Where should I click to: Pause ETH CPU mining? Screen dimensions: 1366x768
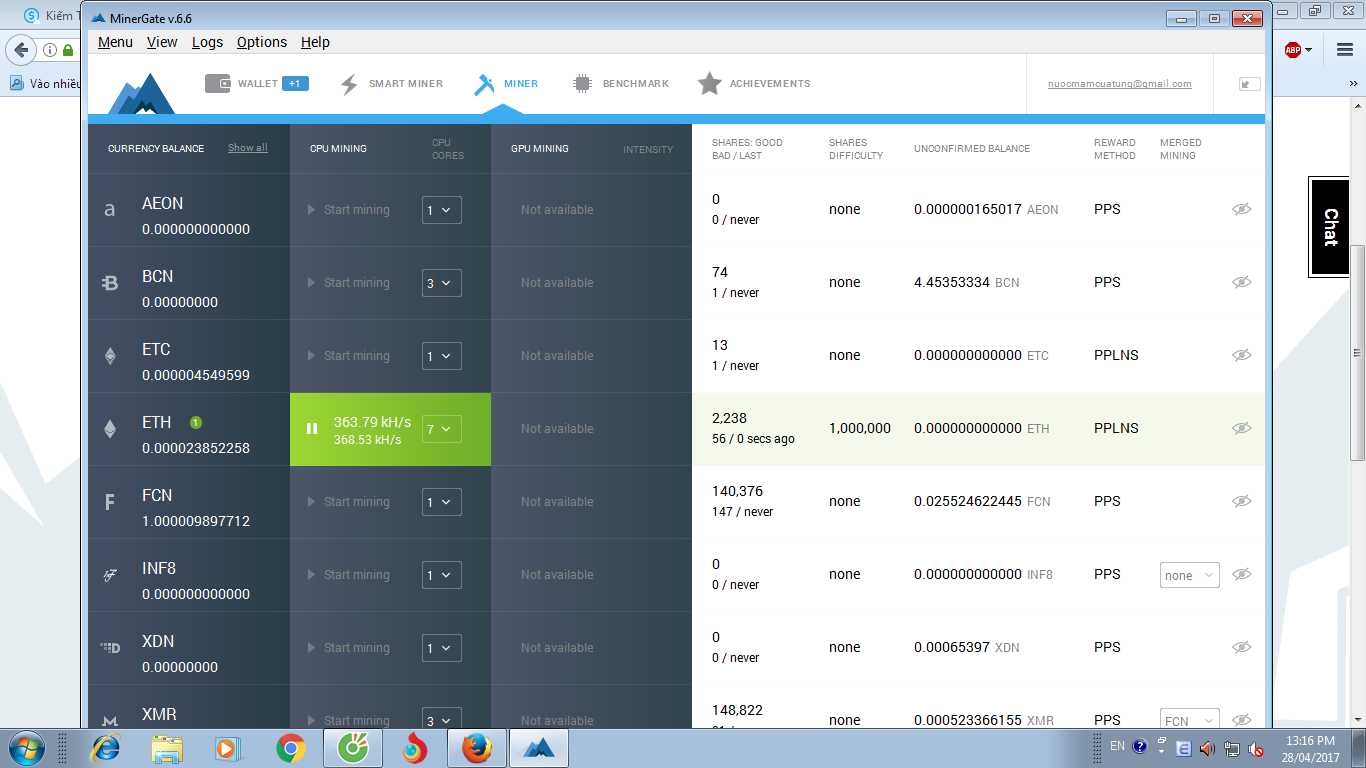pos(312,429)
